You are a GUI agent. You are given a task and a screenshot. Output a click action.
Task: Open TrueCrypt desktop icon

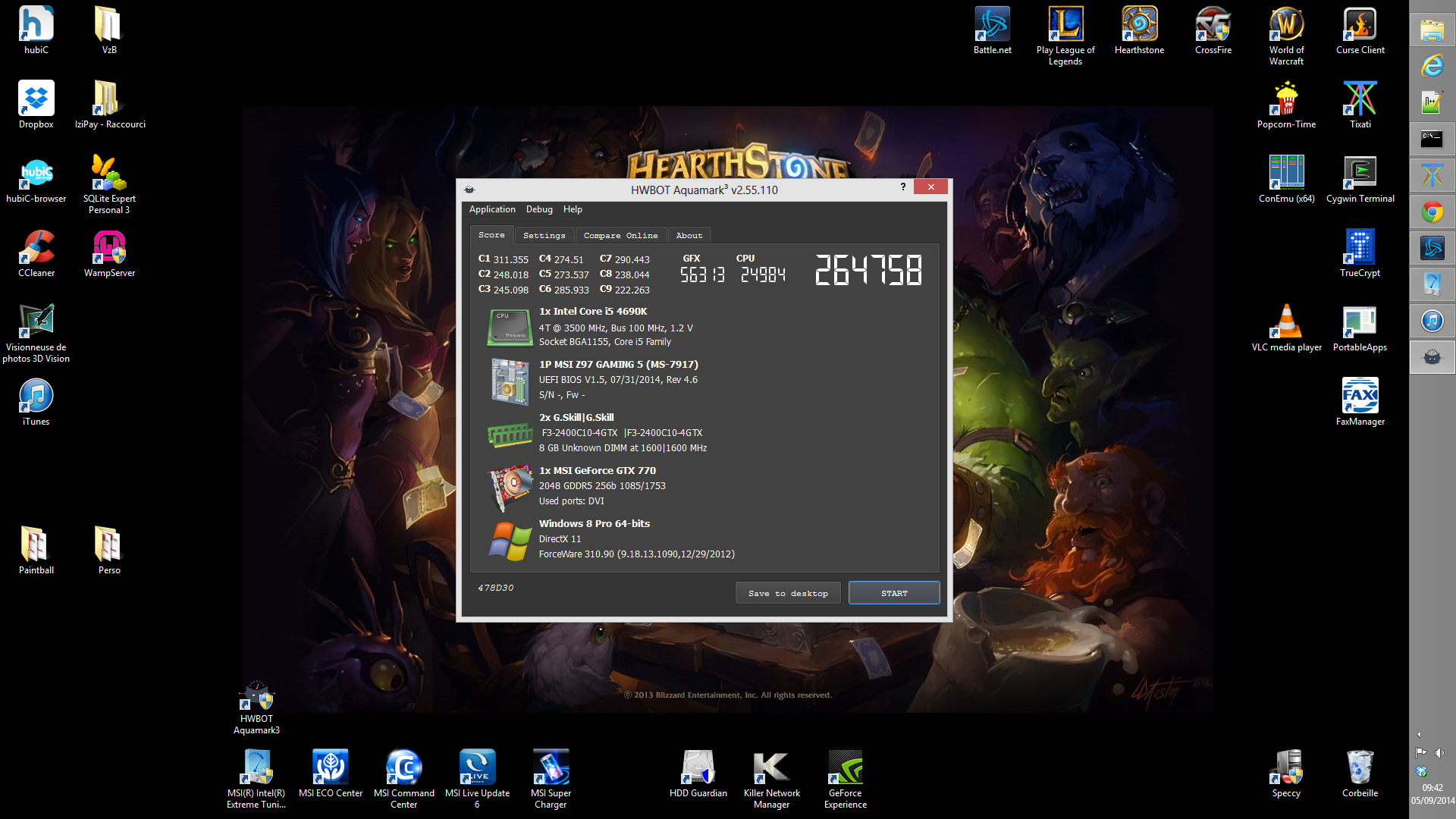pos(1360,253)
